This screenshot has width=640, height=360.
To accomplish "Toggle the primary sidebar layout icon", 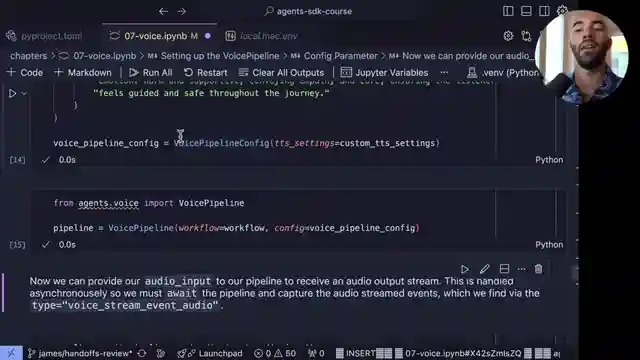I will [508, 11].
